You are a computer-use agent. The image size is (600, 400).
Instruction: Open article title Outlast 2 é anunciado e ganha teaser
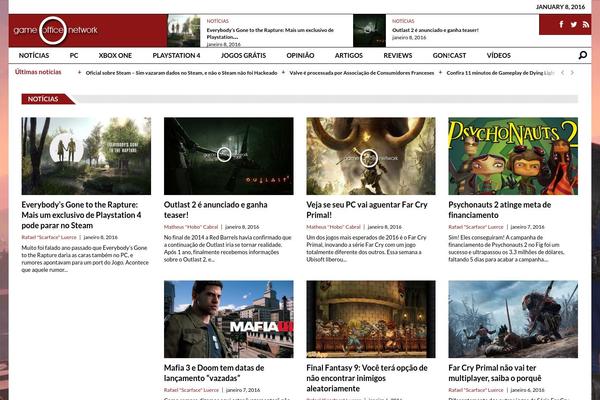[215, 210]
